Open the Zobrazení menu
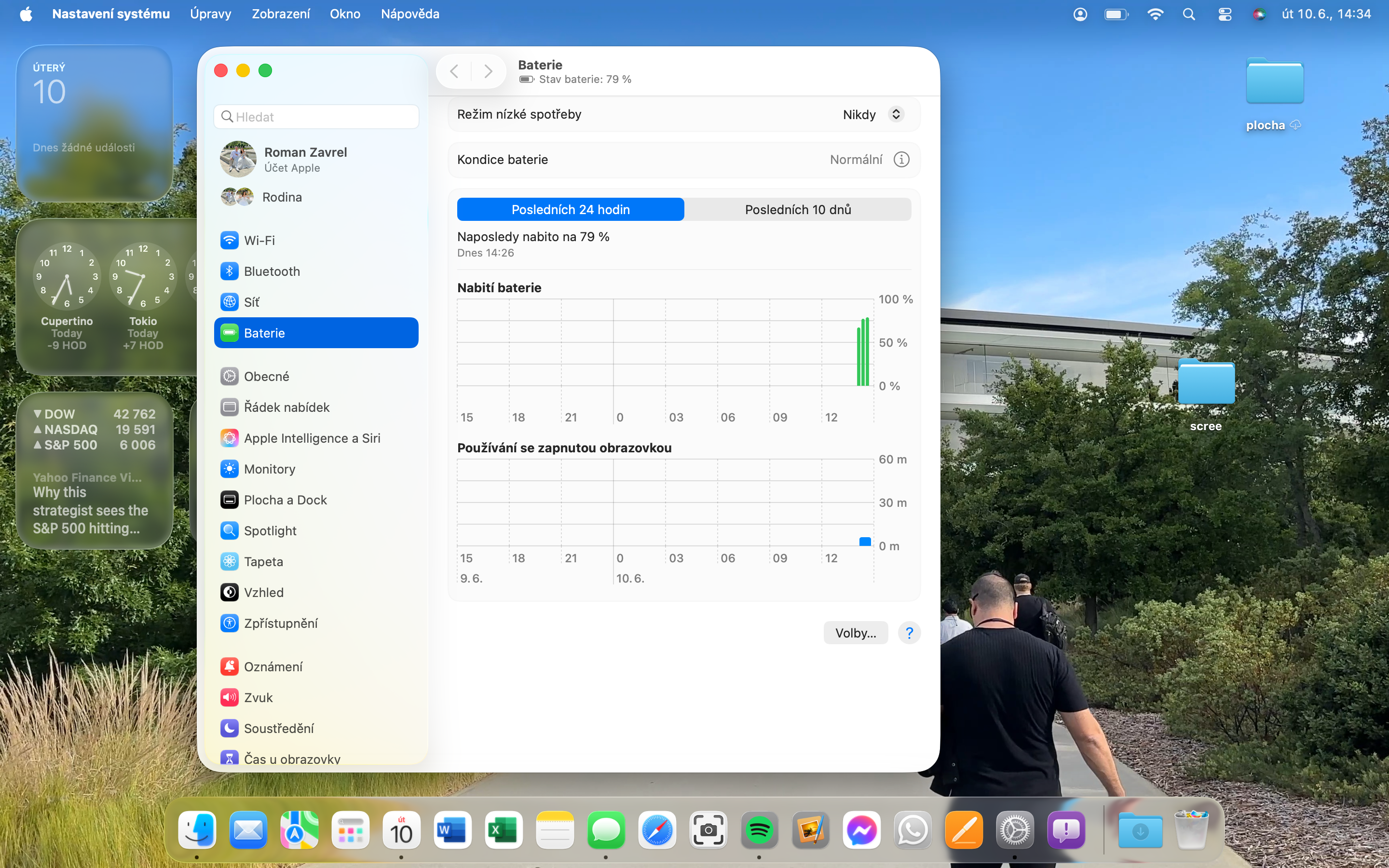The height and width of the screenshot is (868, 1389). coord(280,14)
